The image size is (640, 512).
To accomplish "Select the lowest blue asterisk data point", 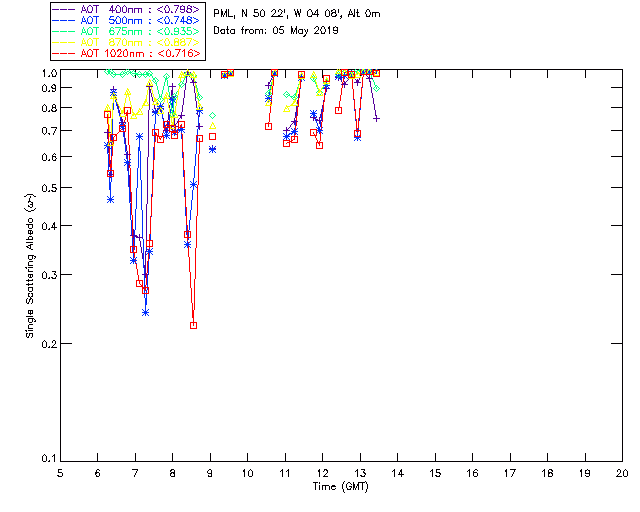I will click(146, 312).
